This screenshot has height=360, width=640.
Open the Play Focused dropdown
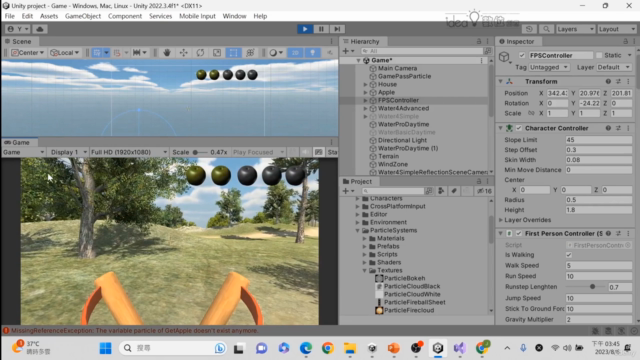click(258, 152)
